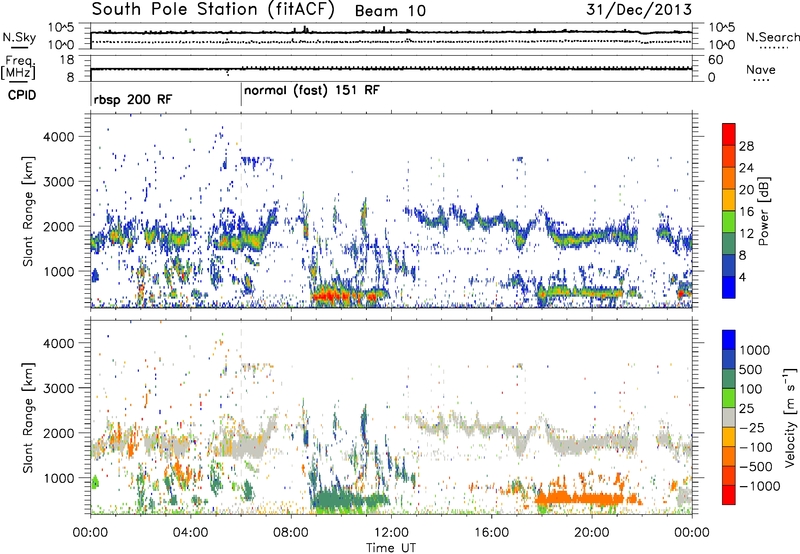Click the '16:00' time tick label
This screenshot has width=800, height=554.
pyautogui.click(x=491, y=533)
